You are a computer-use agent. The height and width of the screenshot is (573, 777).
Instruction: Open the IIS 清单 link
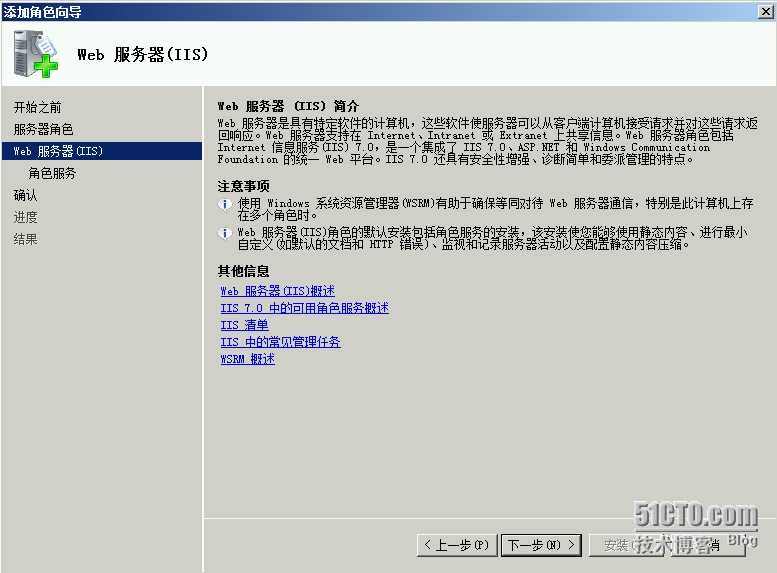pyautogui.click(x=244, y=325)
